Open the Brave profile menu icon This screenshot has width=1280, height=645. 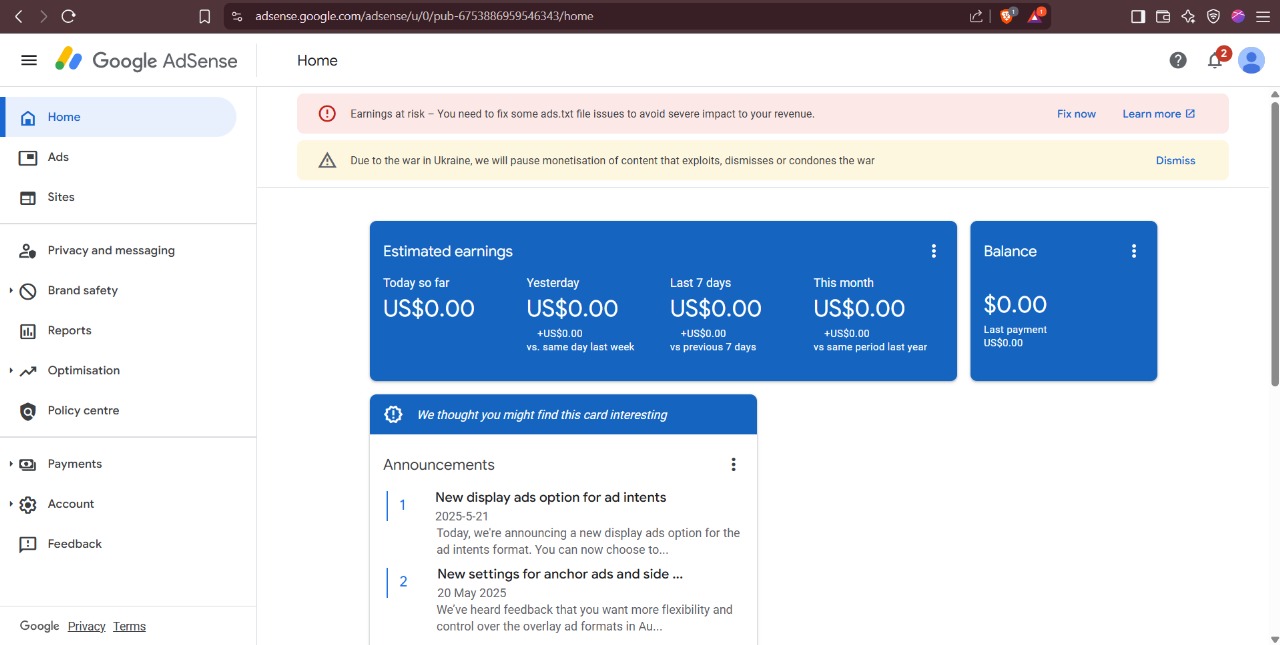(x=1238, y=16)
